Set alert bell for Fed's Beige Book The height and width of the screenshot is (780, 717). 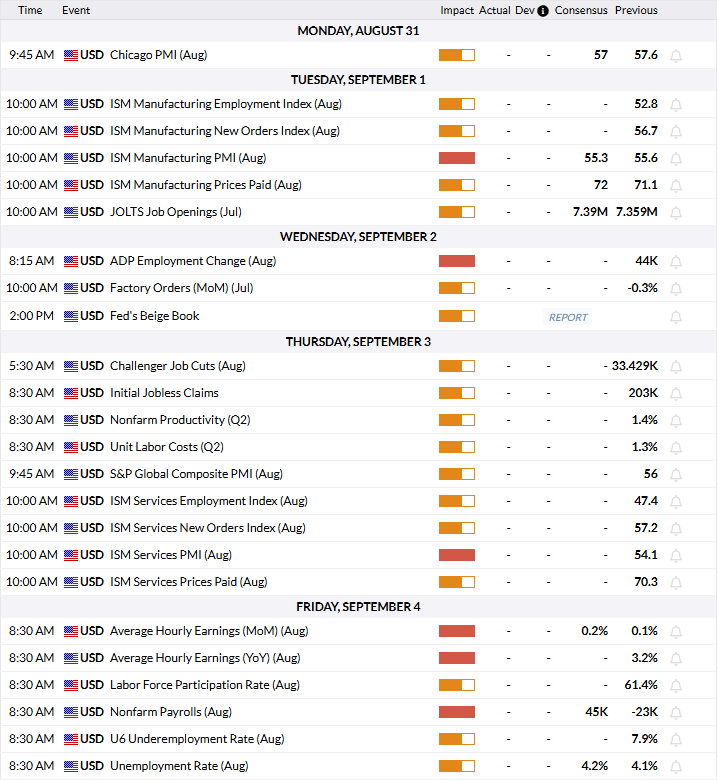click(x=676, y=317)
